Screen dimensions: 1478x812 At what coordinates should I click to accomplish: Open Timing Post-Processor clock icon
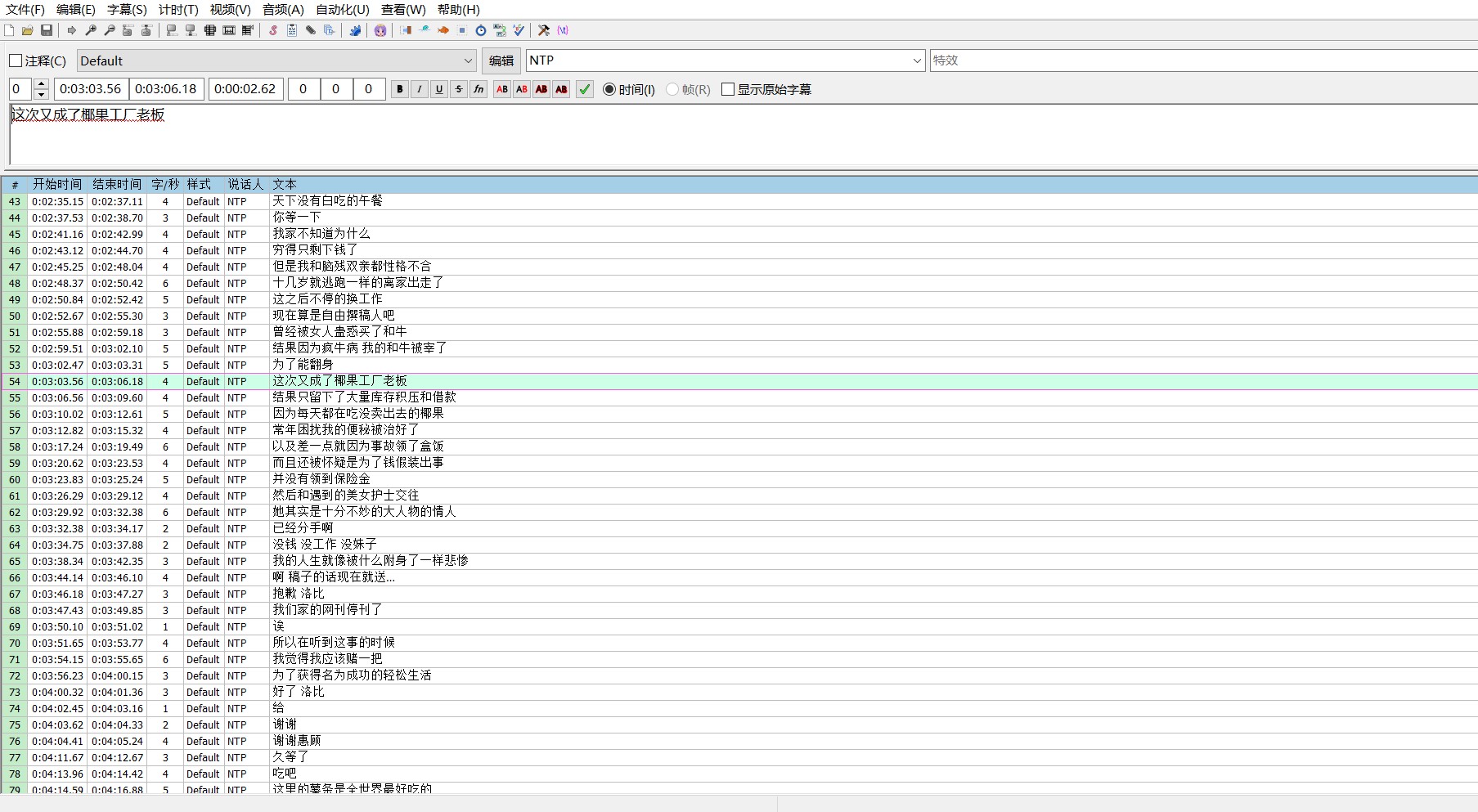point(481,30)
